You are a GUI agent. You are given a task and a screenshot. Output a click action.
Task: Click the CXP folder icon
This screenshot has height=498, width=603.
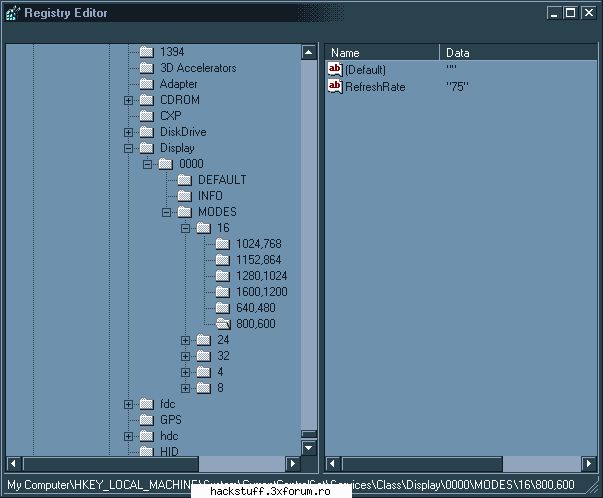coord(147,116)
